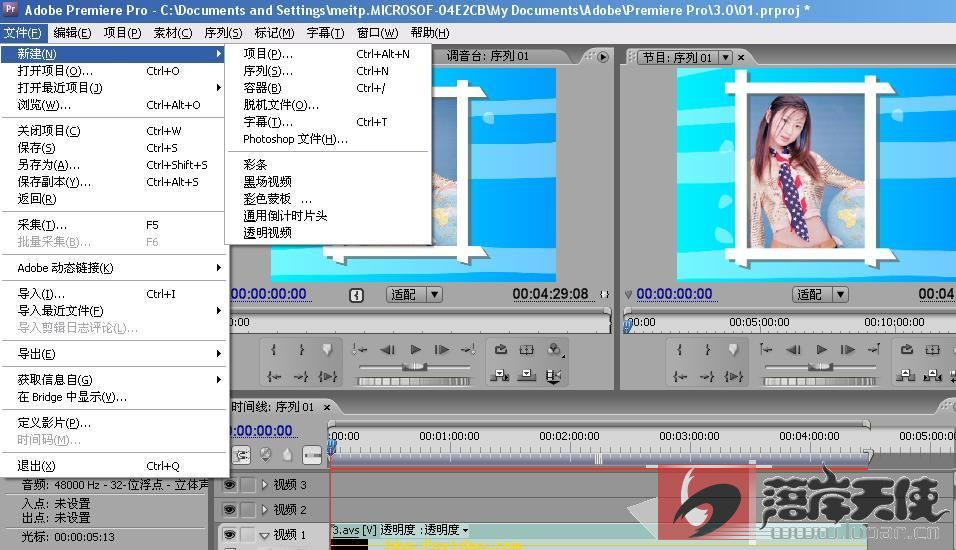The height and width of the screenshot is (550, 956).
Task: Go to Out point in Program monitor
Action: click(707, 377)
